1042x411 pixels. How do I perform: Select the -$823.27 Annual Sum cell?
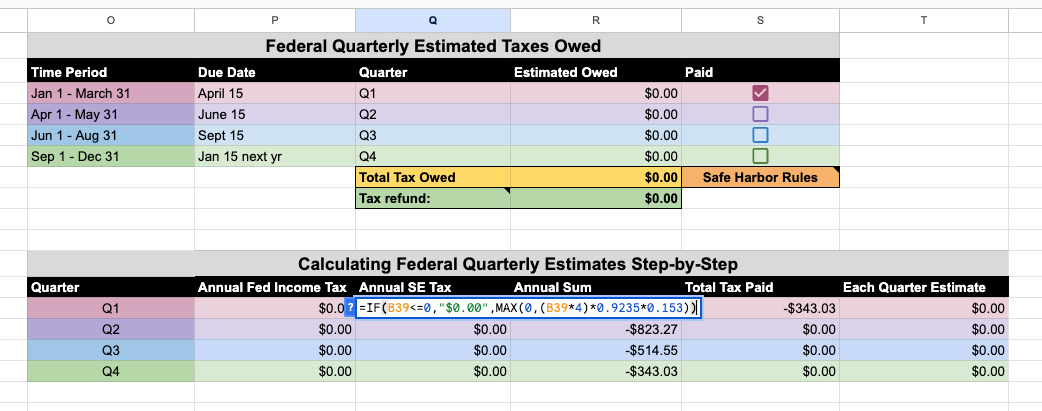pyautogui.click(x=596, y=330)
